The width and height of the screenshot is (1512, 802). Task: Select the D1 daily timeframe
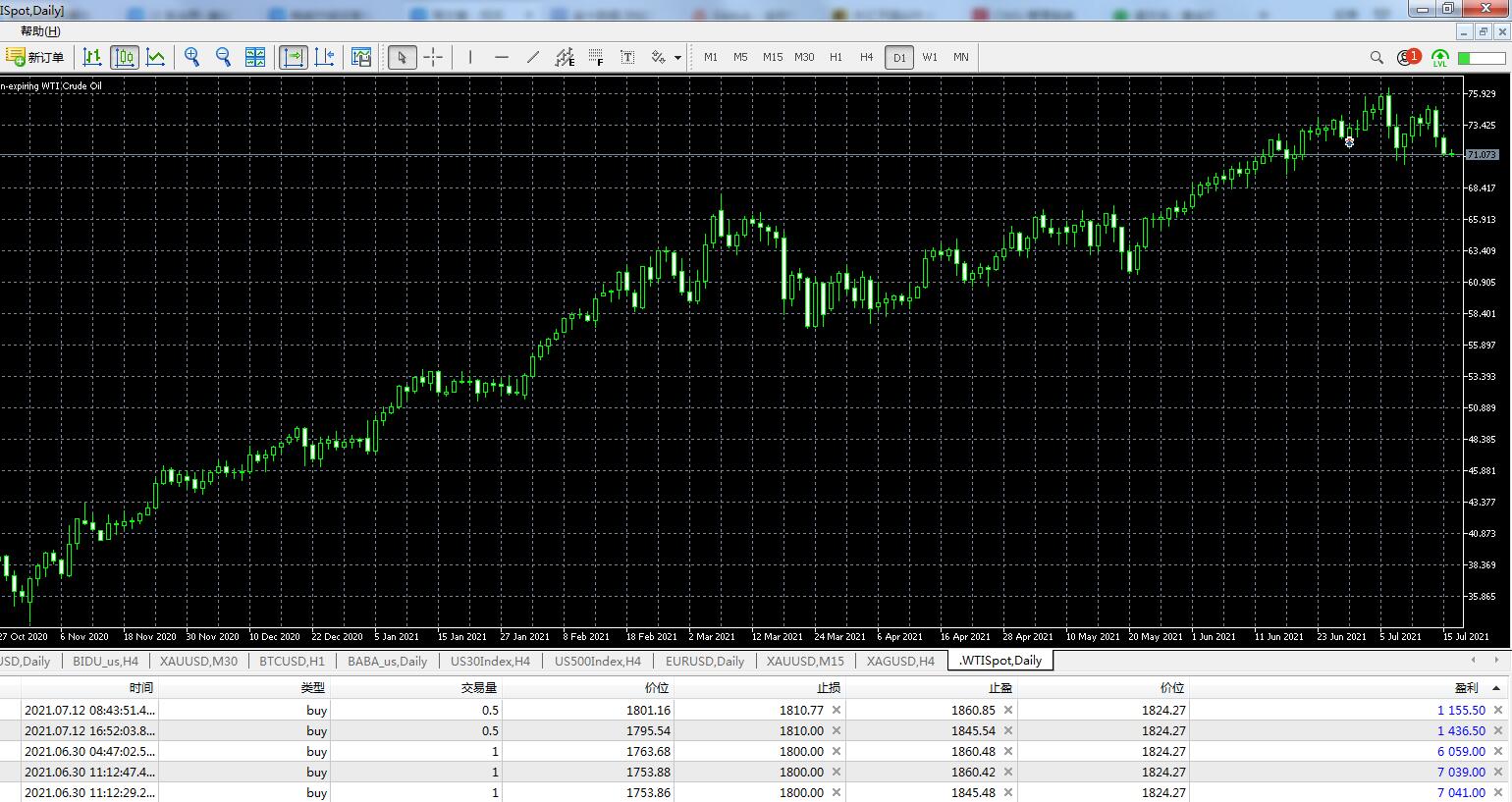coord(898,57)
